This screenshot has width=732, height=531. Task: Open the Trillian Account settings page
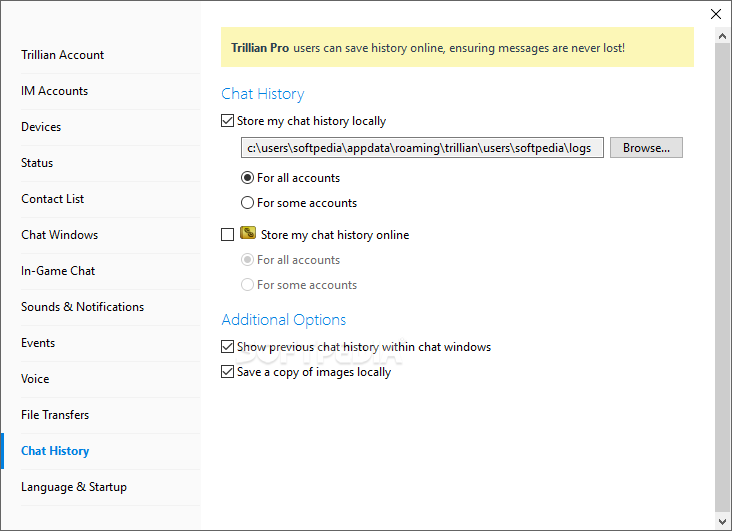point(63,55)
